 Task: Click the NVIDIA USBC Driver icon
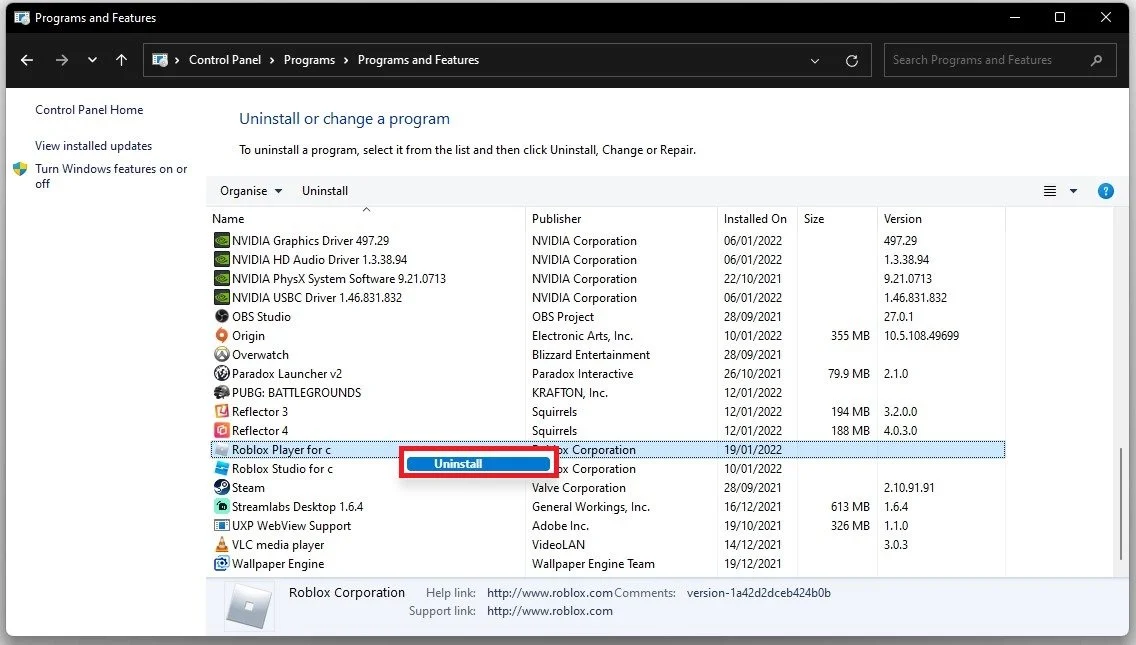point(222,297)
